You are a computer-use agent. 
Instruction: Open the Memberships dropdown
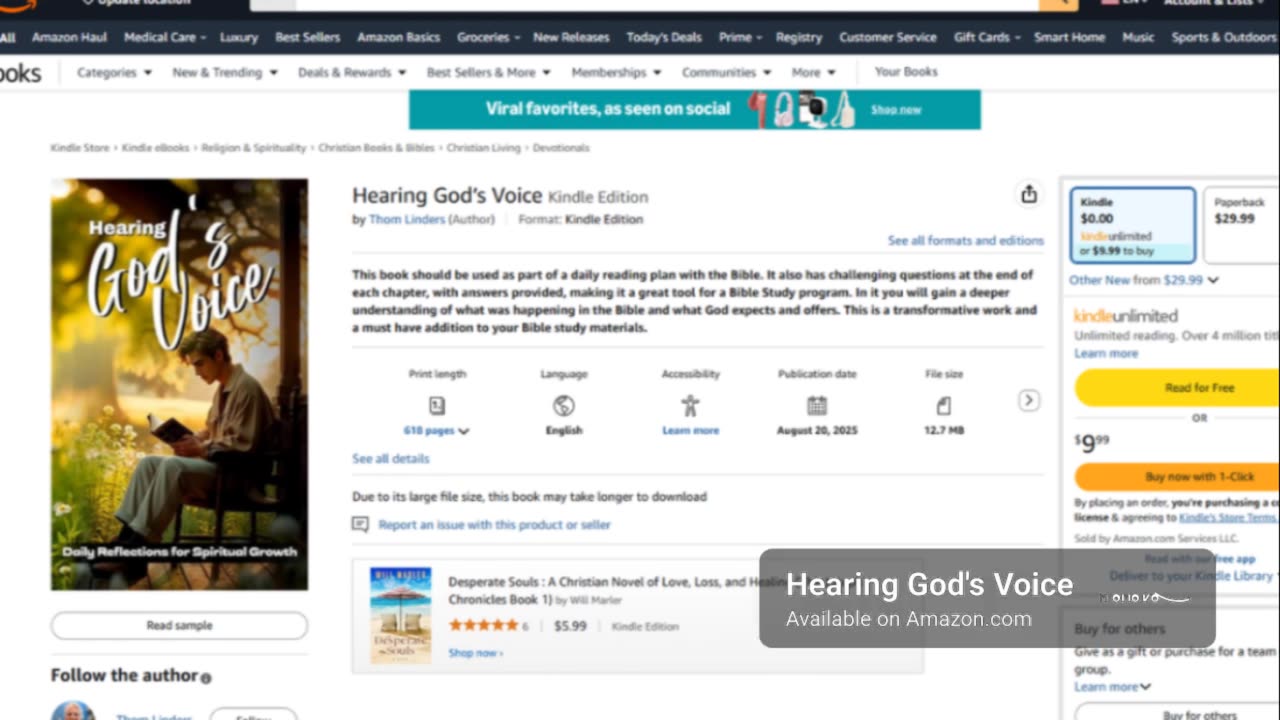[x=616, y=72]
